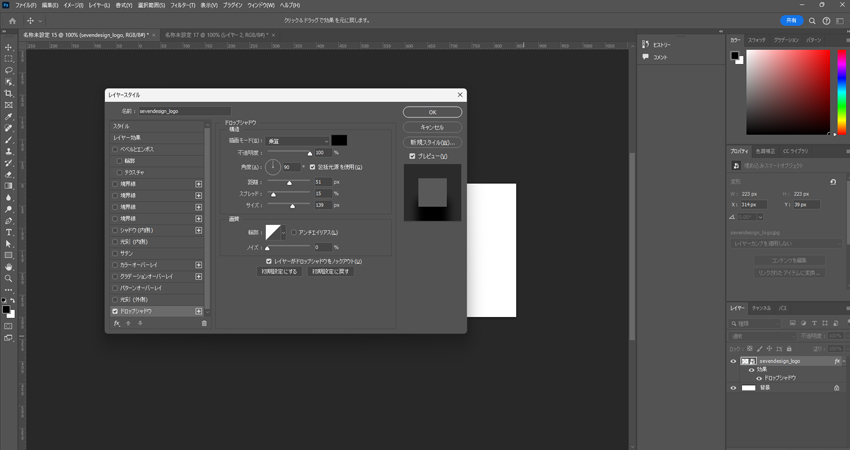Enable the シャドウ (内側) checkbox

tap(115, 230)
